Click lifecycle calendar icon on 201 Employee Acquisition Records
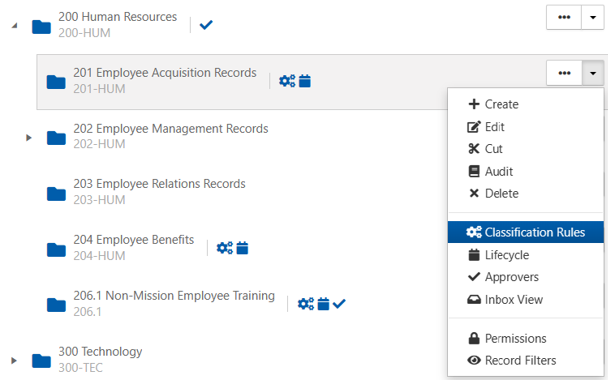 305,81
